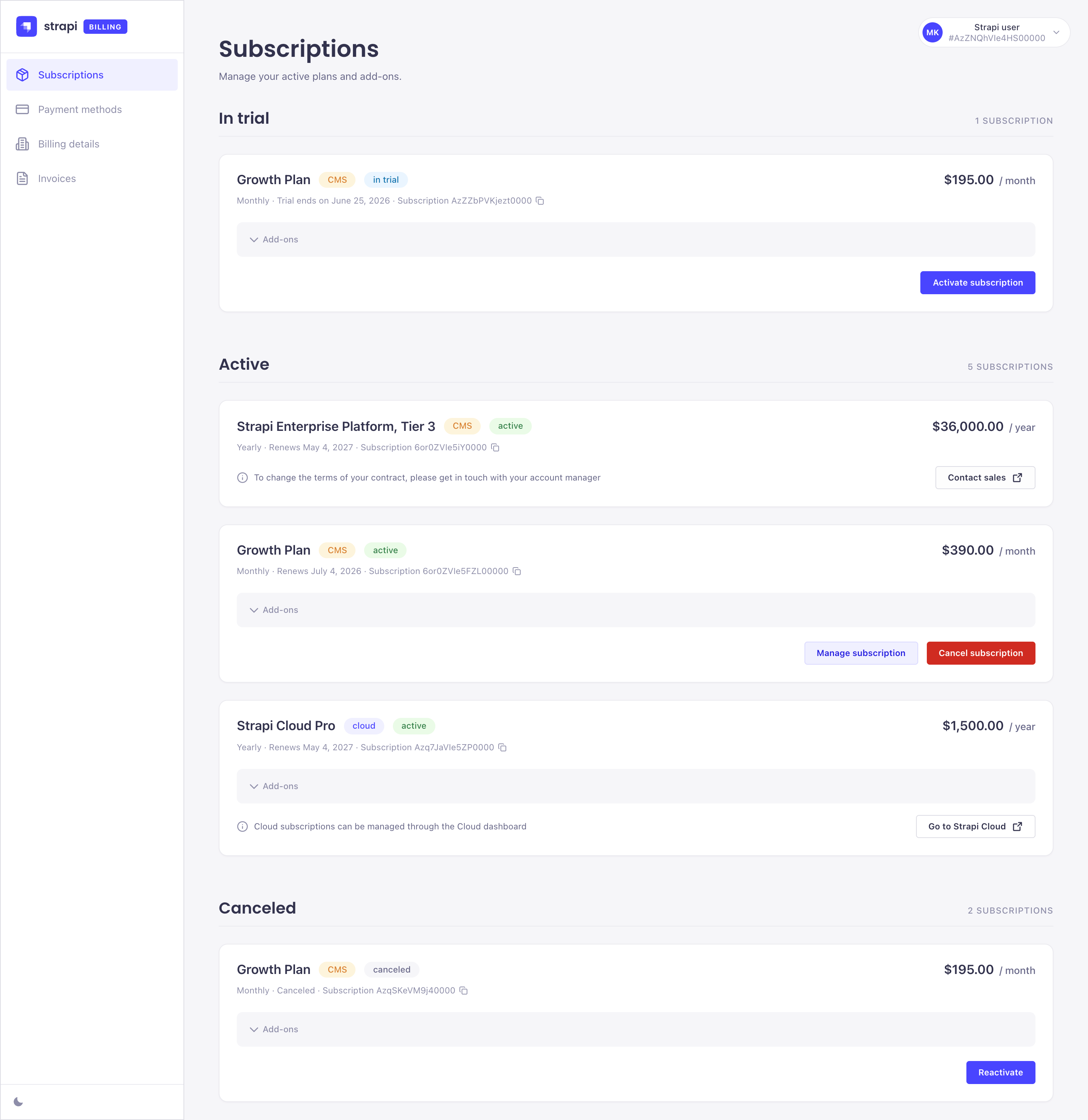1088x1120 pixels.
Task: Copy subscription ID AzZZbPVKjezt0000
Action: pos(540,201)
